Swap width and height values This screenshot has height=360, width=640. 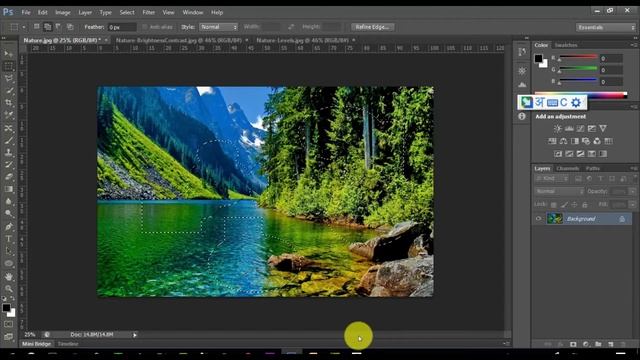[x=291, y=27]
